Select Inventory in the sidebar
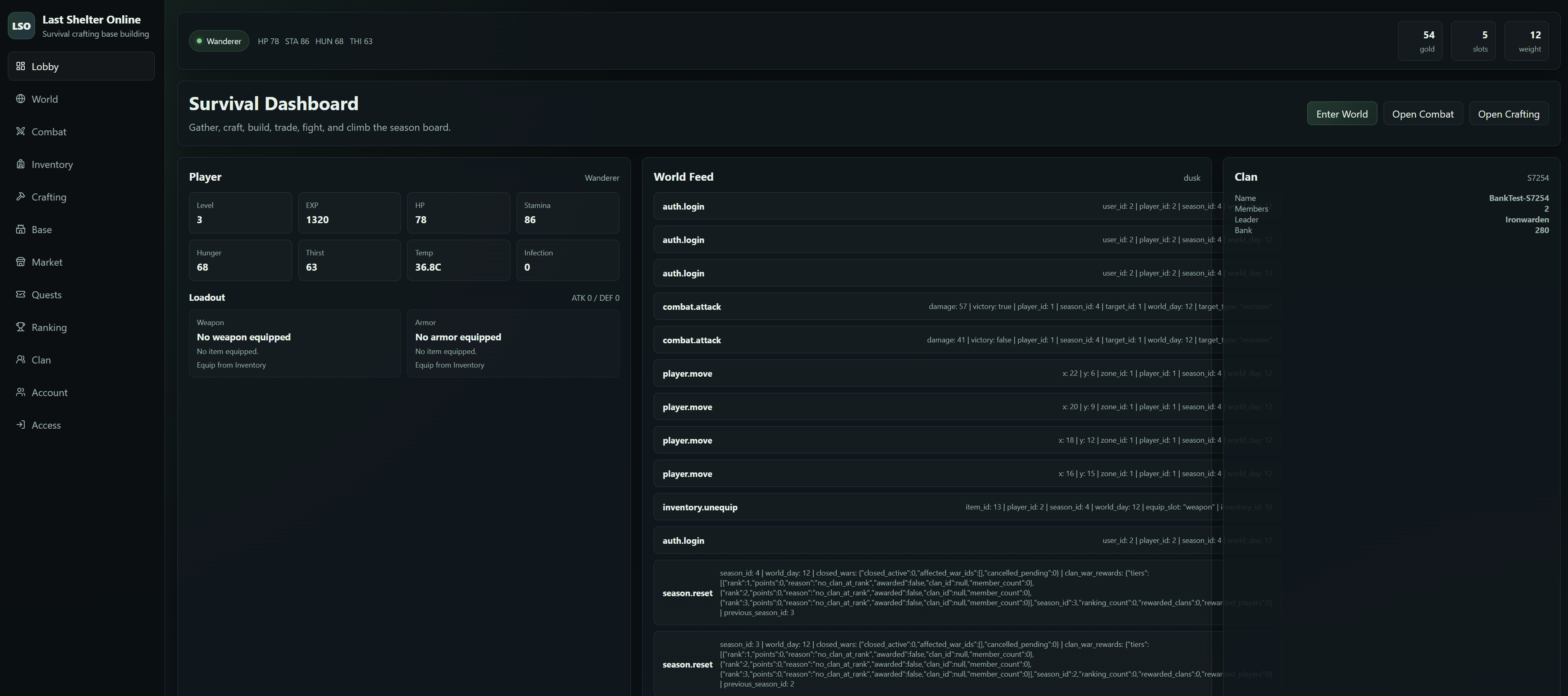 (81, 164)
